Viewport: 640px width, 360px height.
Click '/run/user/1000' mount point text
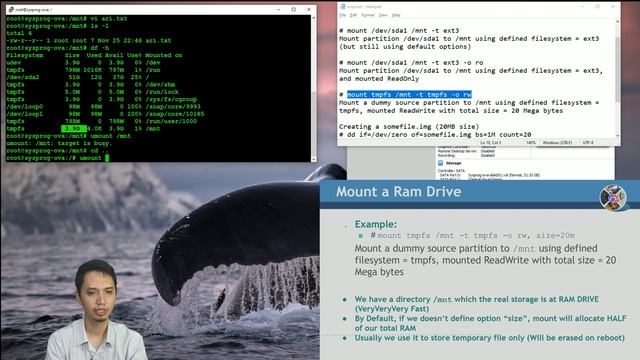tap(171, 121)
